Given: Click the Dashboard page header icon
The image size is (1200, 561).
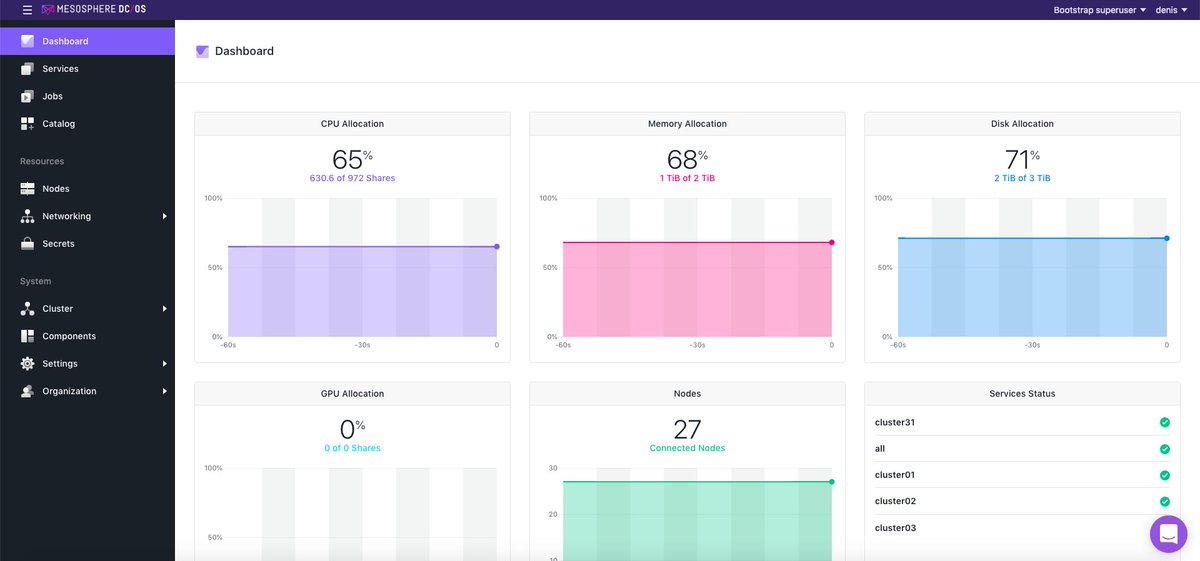Looking at the screenshot, I should point(202,51).
